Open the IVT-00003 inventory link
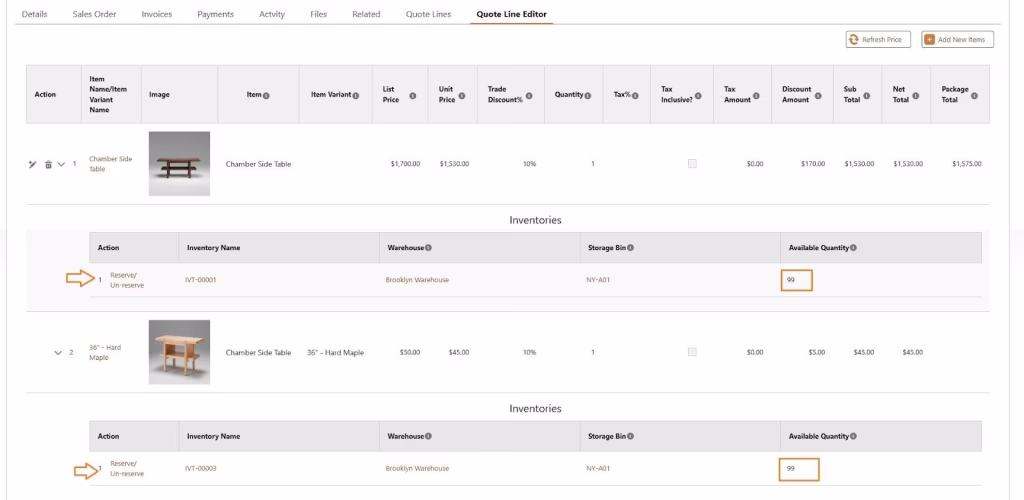Viewport: 1024px width, 500px height. point(201,468)
